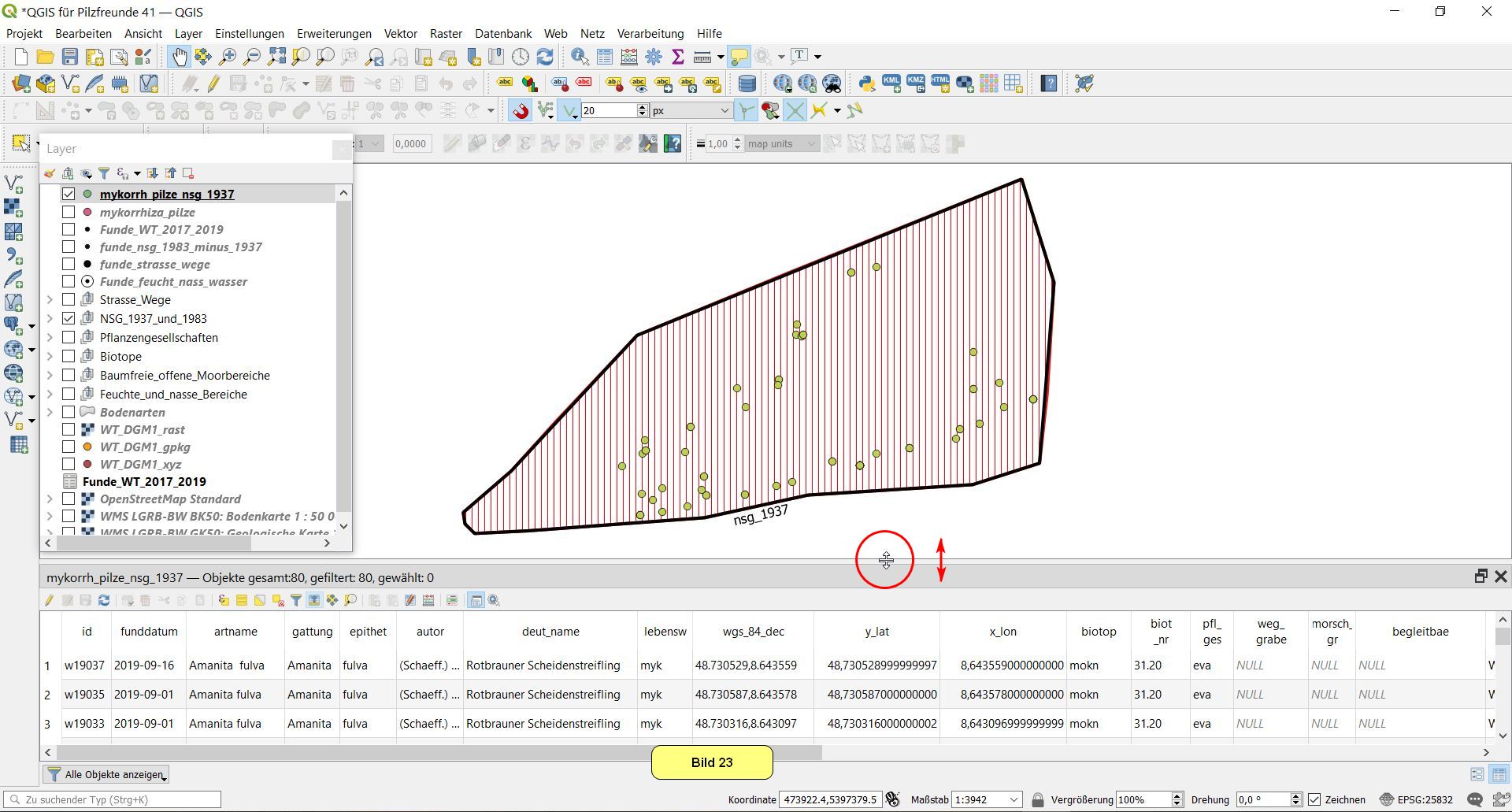Click Save Project floppy disk icon
Image resolution: width=1512 pixels, height=812 pixels.
[70, 57]
